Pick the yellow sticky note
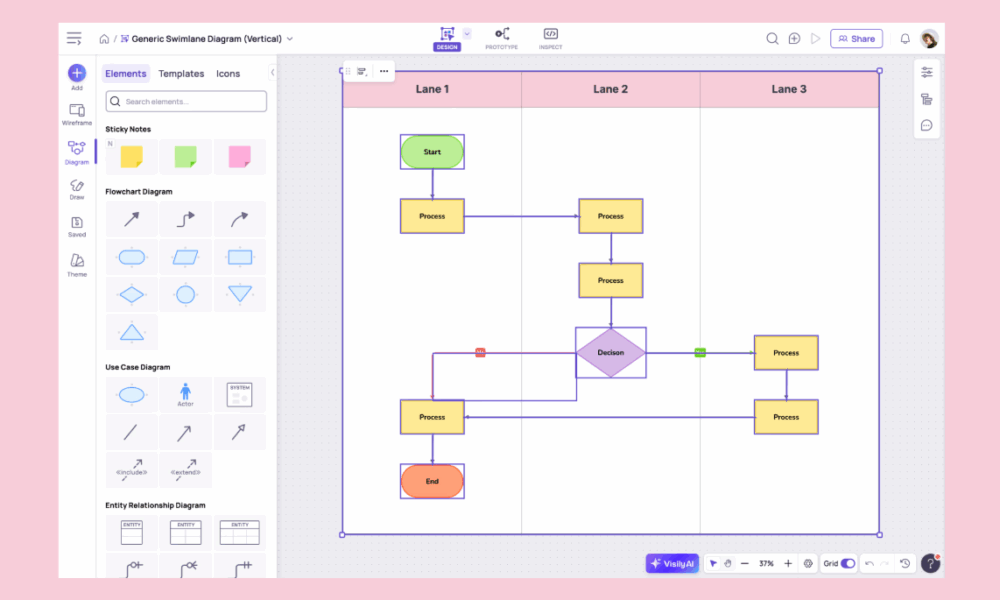Image resolution: width=1000 pixels, height=600 pixels. pyautogui.click(x=131, y=157)
